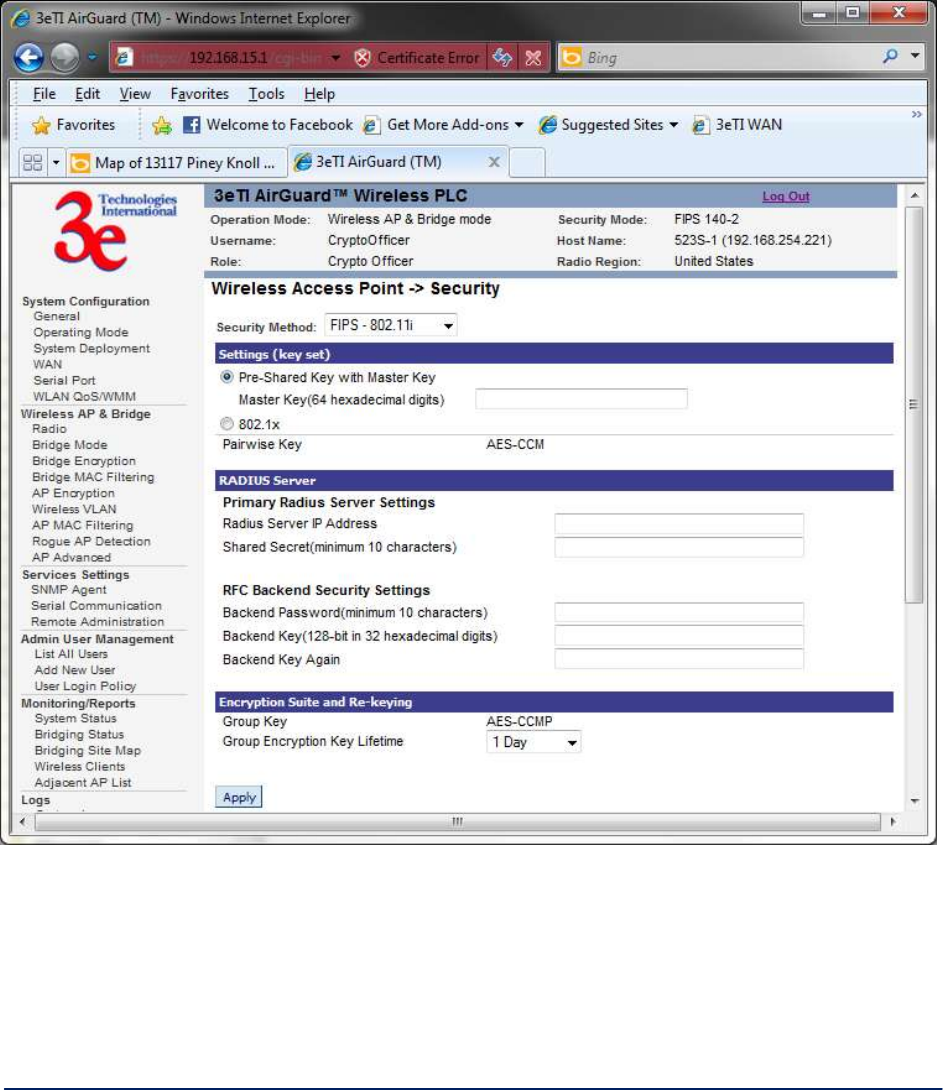Click the Quick Tabs grid icon
943x1090 pixels.
33,163
